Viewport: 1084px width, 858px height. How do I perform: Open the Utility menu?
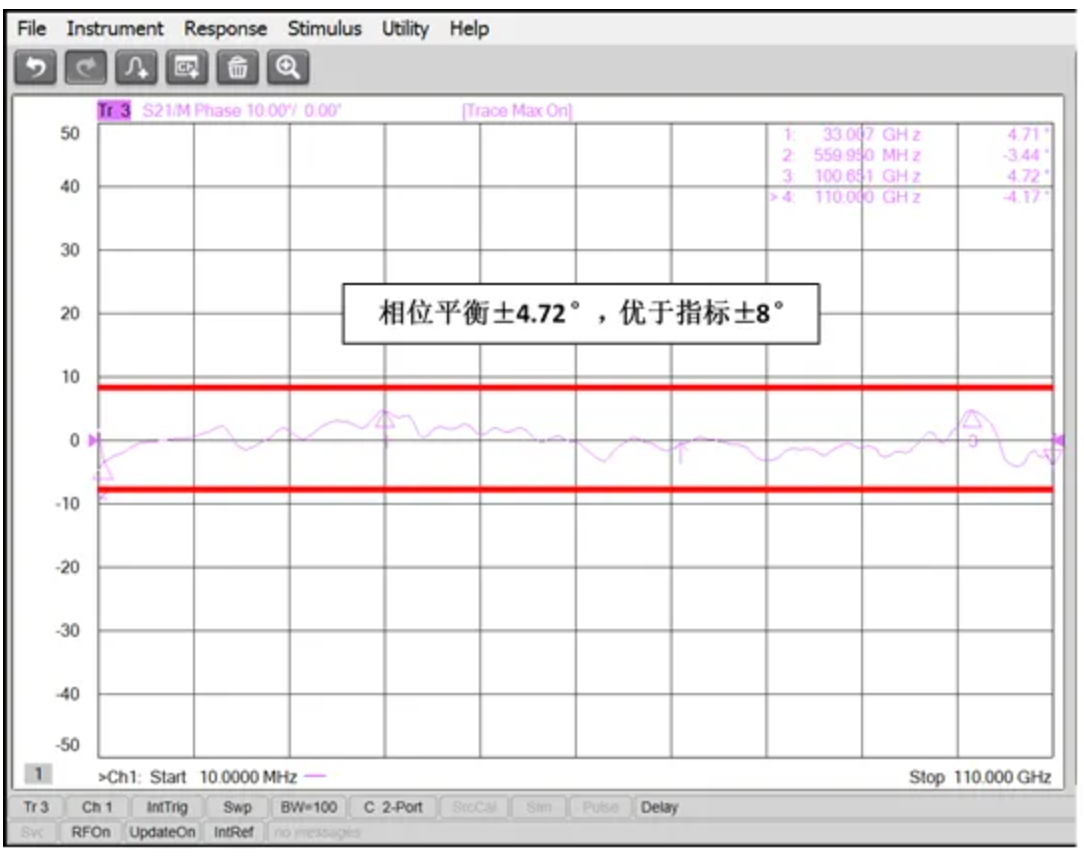(x=405, y=29)
